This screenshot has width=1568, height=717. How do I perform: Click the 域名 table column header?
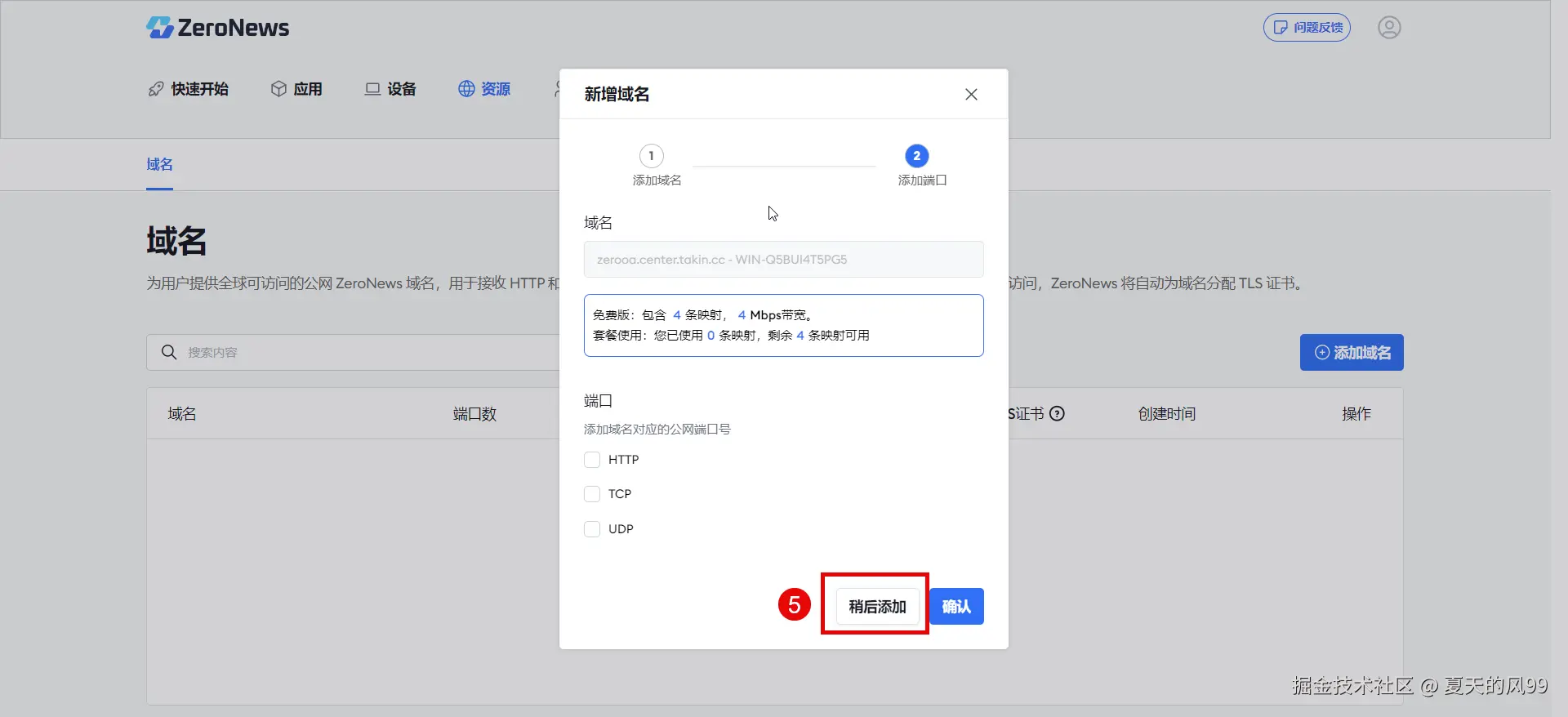(x=182, y=414)
